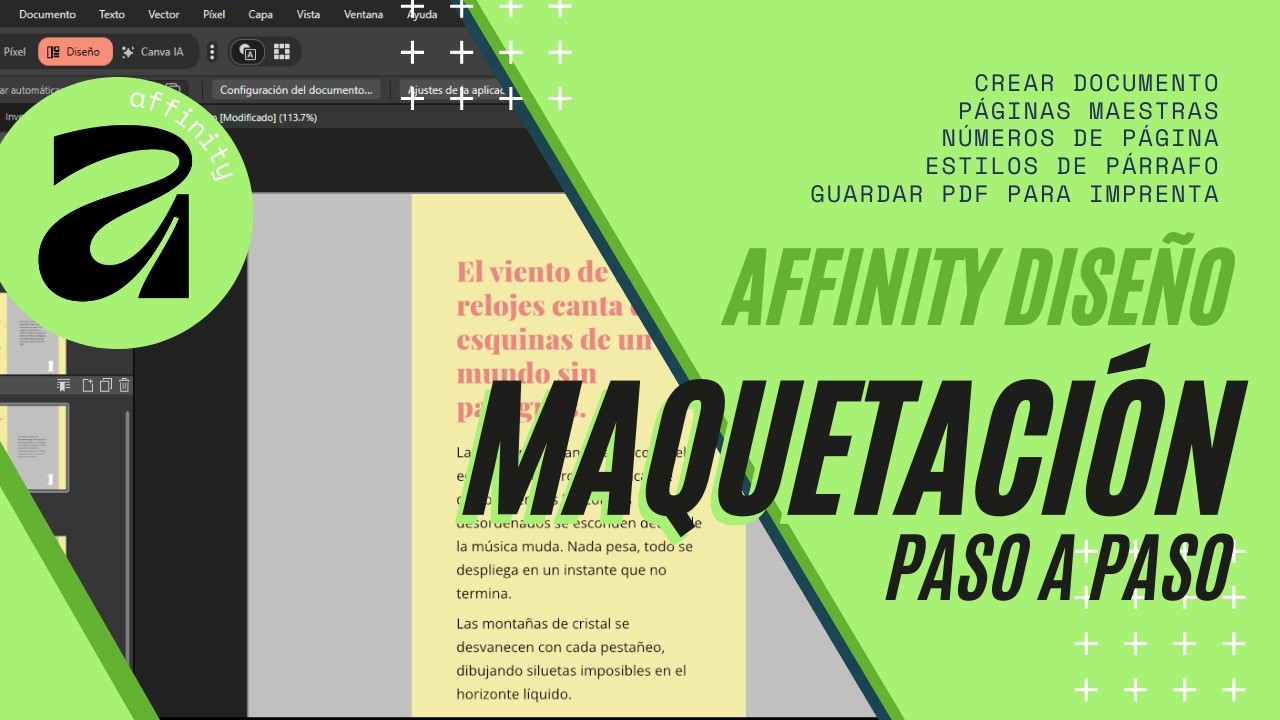The image size is (1280, 720).
Task: Switch to the Canva IA tab
Action: pos(153,52)
